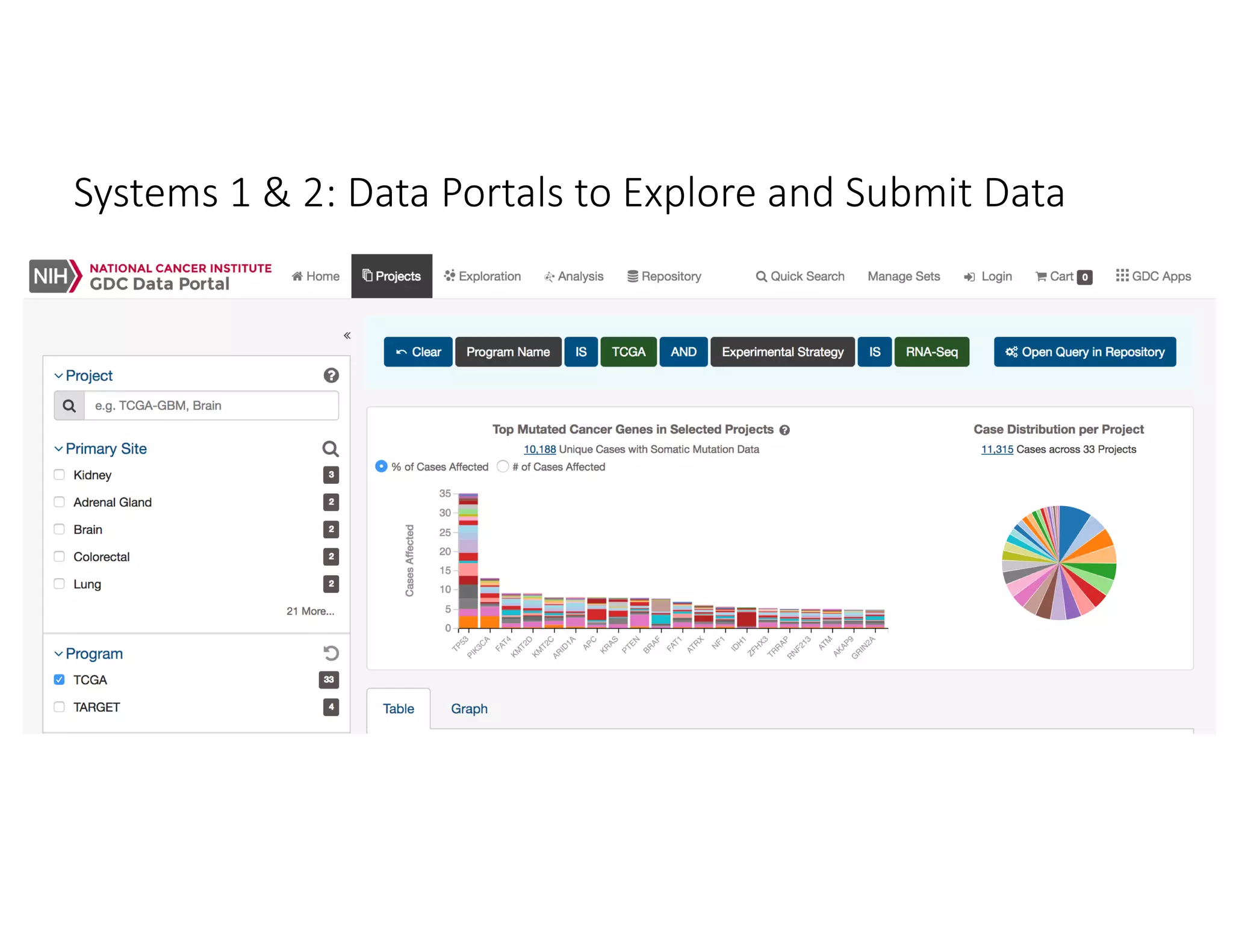Show 21 More primary sites
The image size is (1233, 952).
(310, 611)
